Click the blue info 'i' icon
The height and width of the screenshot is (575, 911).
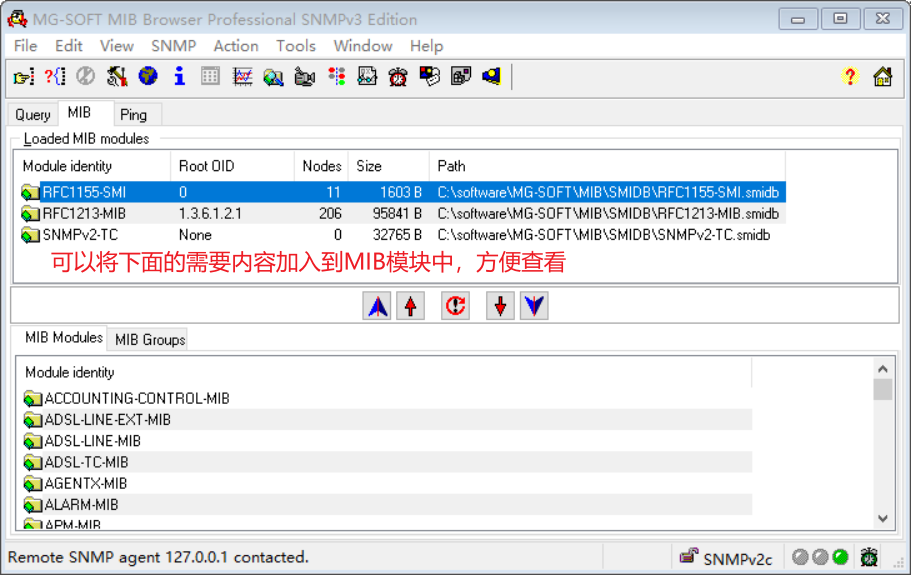[x=180, y=76]
